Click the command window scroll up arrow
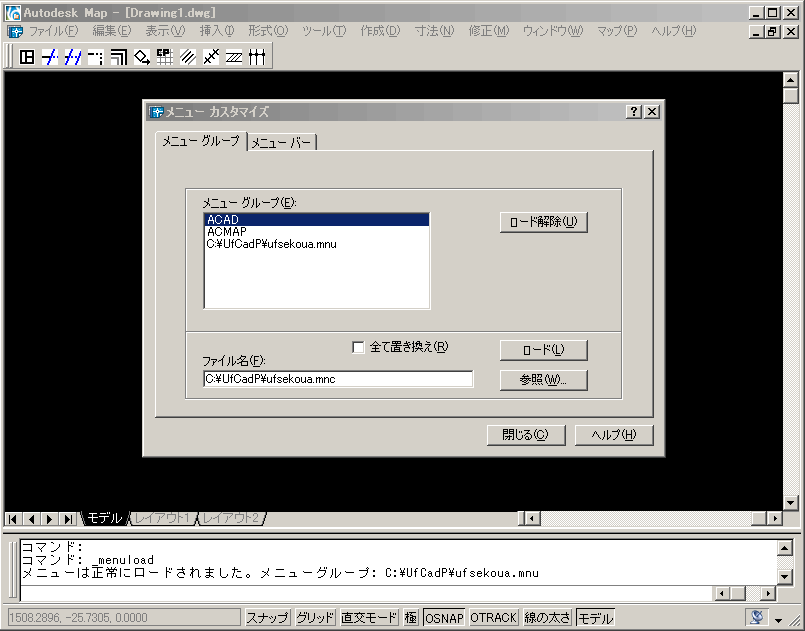The image size is (805, 631). coord(785,548)
